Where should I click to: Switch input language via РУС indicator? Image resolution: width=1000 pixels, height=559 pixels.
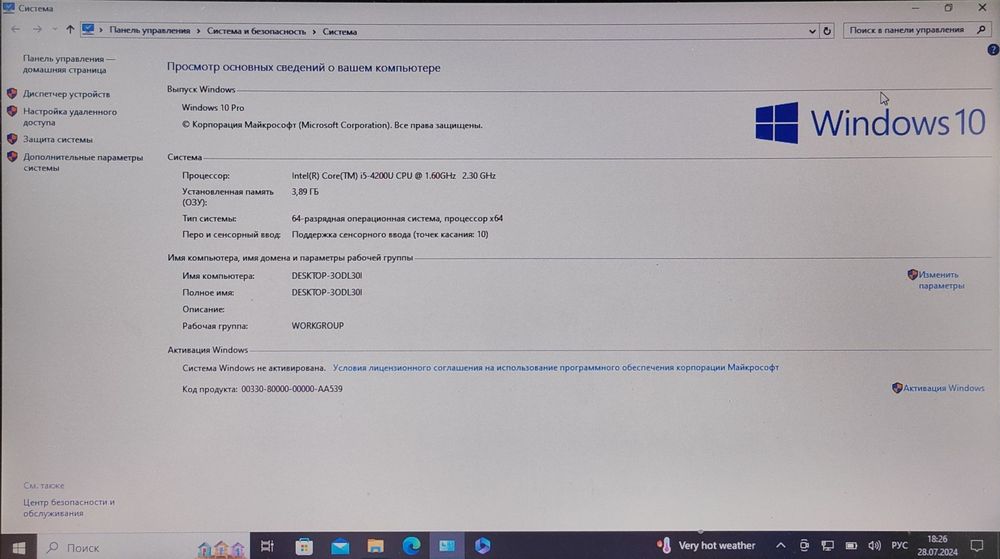coord(899,546)
